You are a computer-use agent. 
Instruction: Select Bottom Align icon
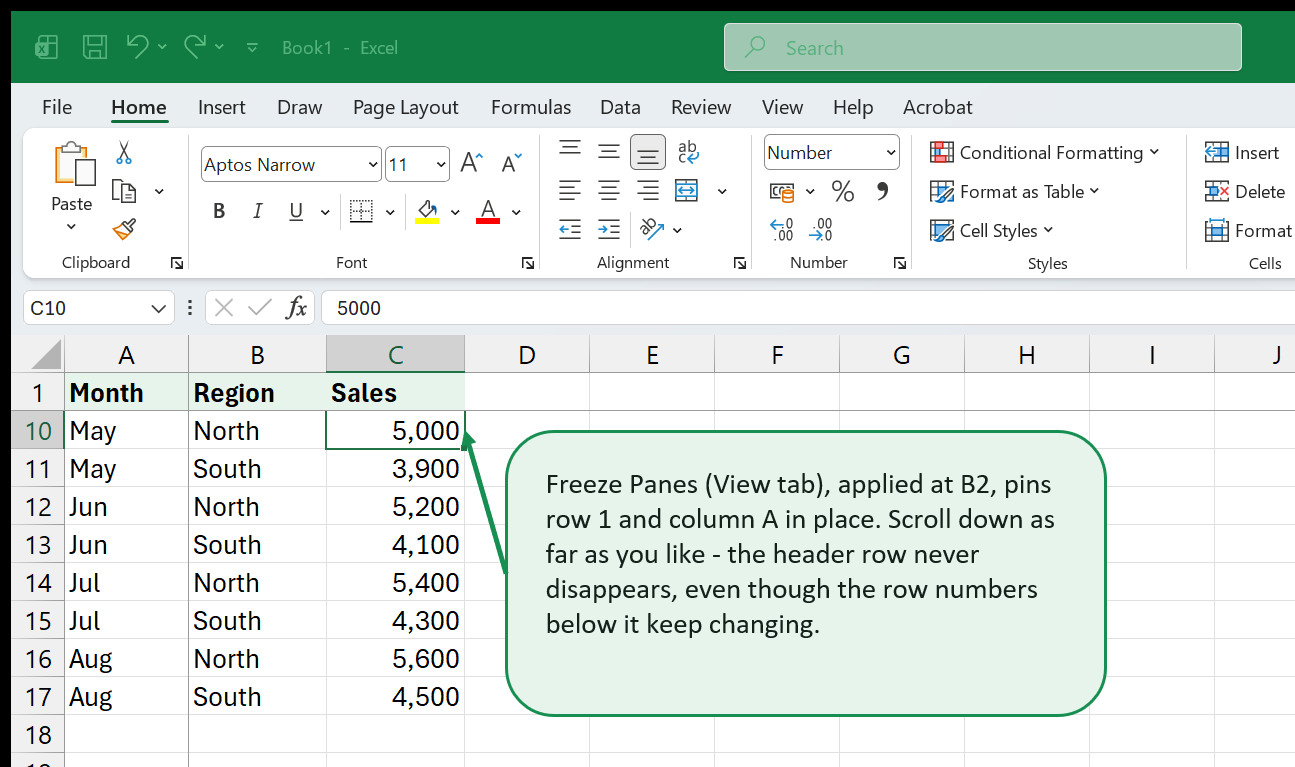click(648, 152)
